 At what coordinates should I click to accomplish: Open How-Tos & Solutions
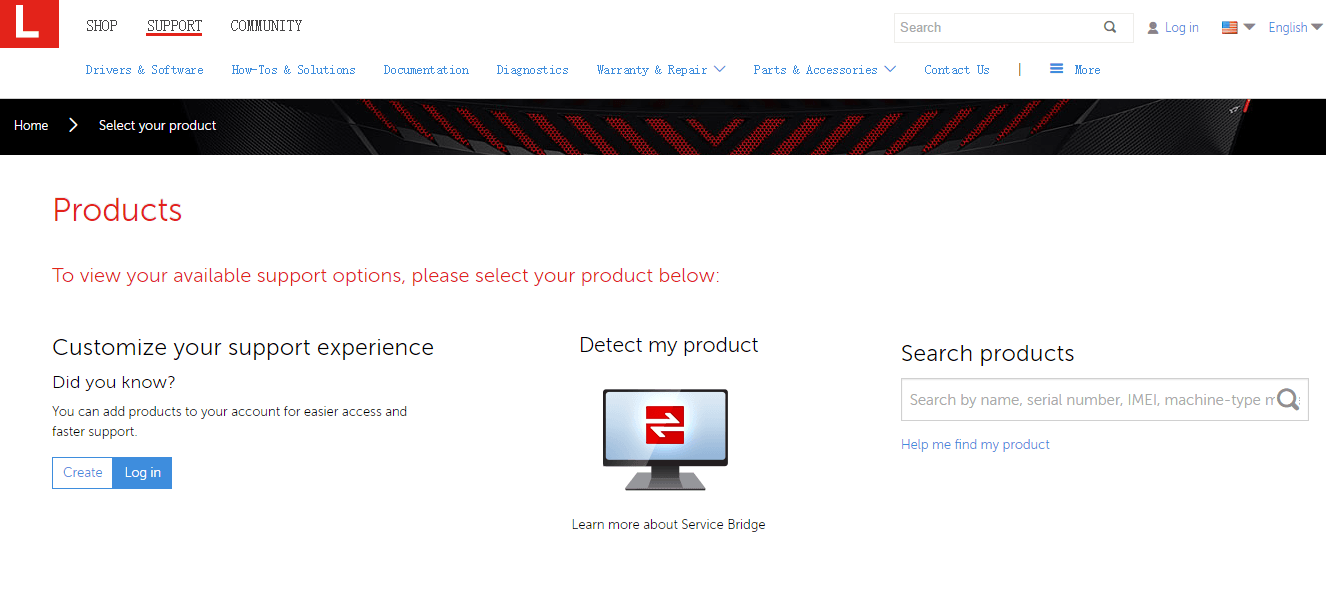point(293,70)
